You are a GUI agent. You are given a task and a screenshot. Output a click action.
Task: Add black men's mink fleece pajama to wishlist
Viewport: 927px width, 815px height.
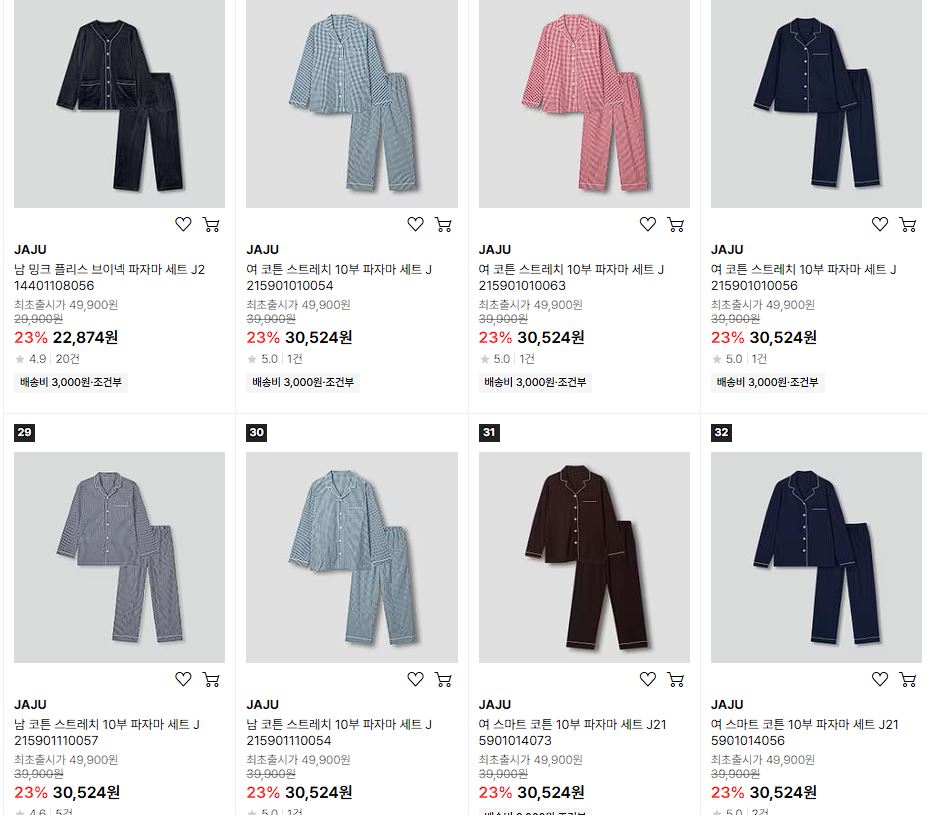[183, 225]
